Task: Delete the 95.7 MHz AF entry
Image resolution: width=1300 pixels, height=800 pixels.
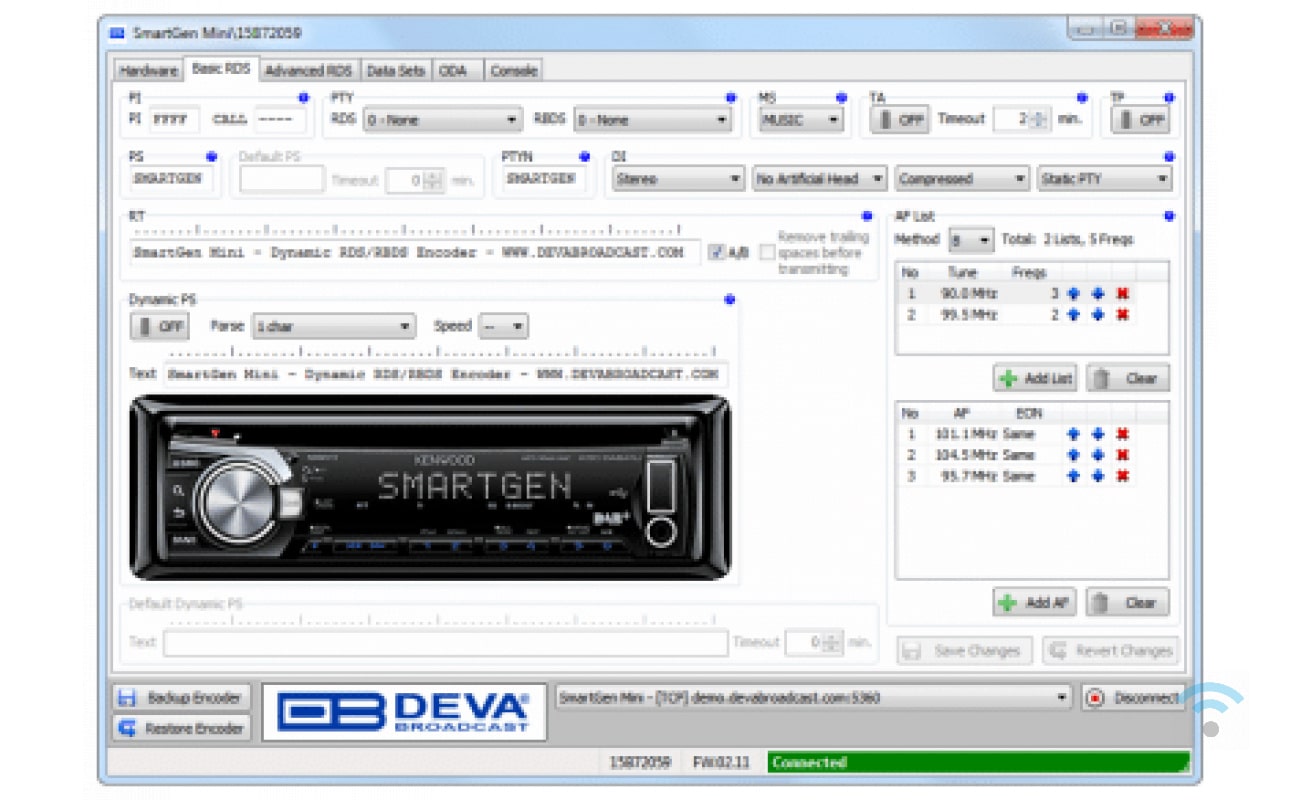Action: [1122, 476]
